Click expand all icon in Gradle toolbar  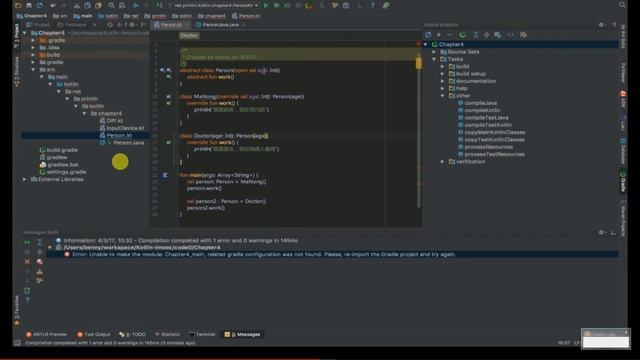click(x=476, y=35)
